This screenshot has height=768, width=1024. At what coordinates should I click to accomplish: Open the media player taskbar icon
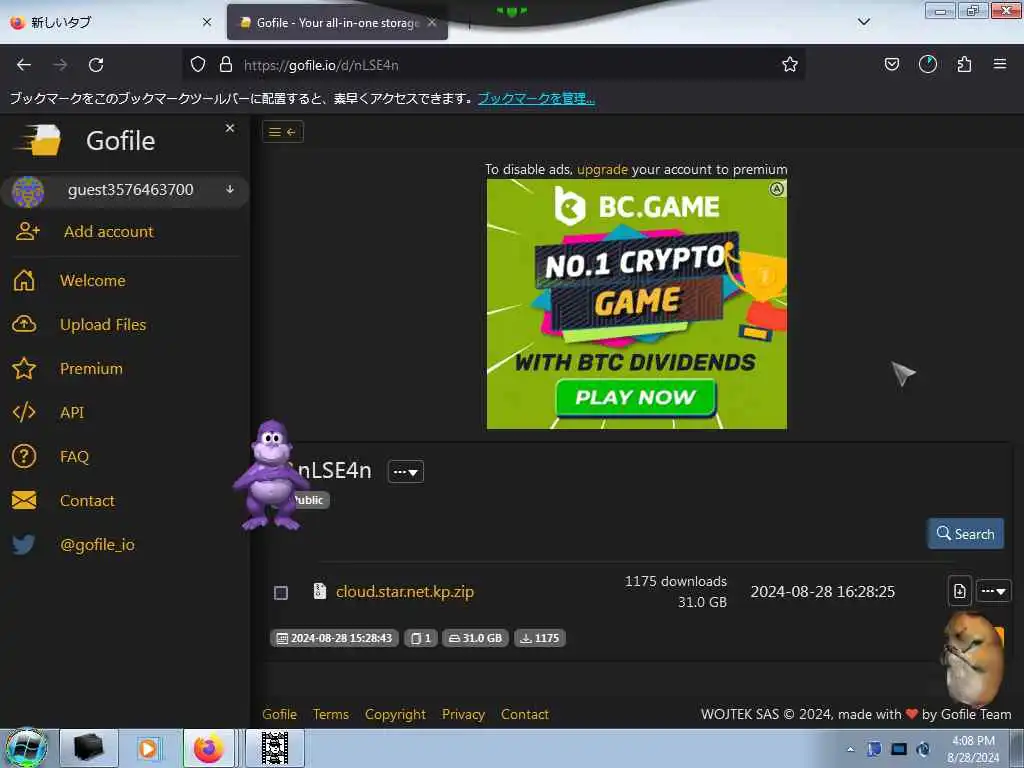point(148,748)
